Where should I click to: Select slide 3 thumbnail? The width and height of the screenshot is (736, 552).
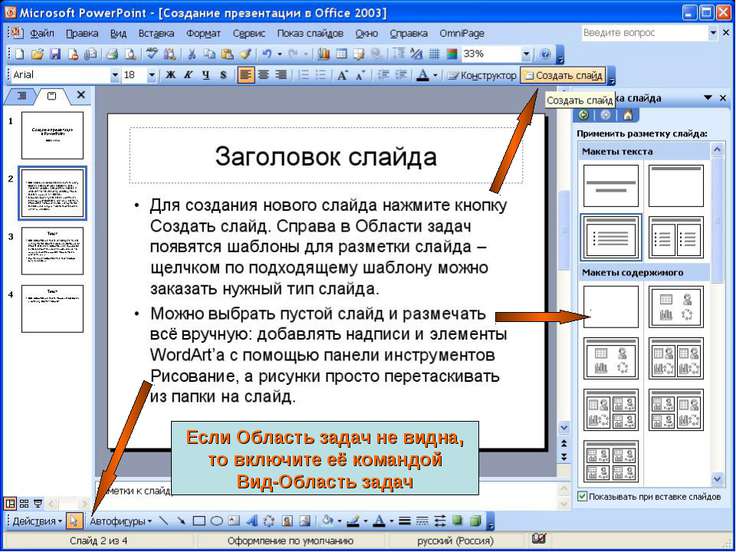point(52,251)
